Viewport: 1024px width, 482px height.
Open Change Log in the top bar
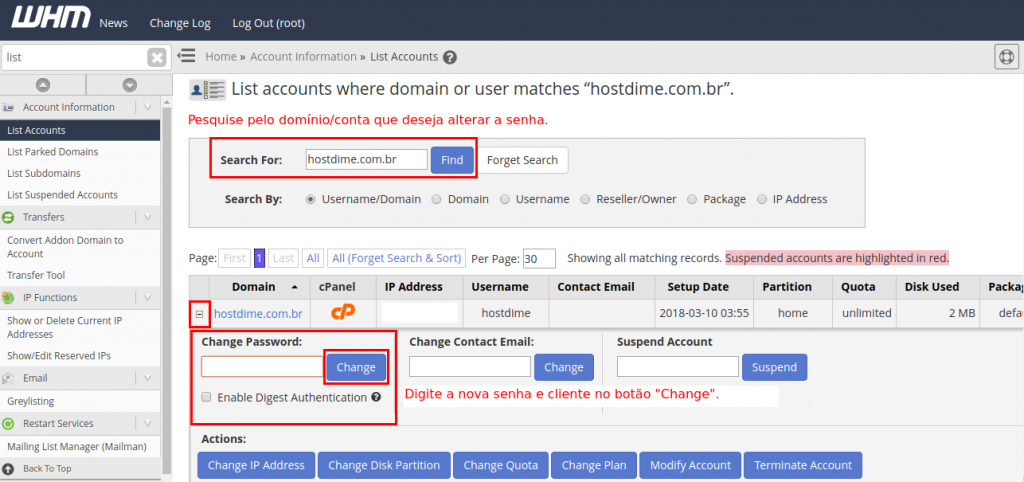(x=180, y=24)
